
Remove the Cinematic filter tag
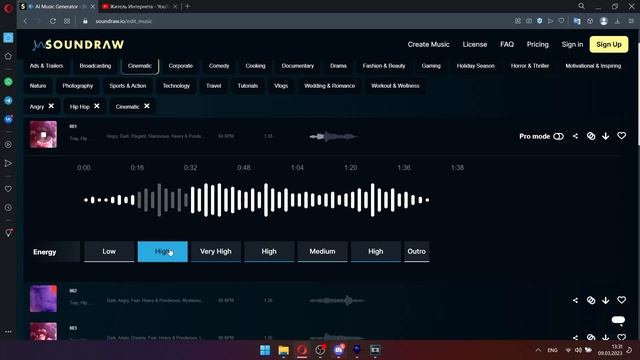(147, 106)
